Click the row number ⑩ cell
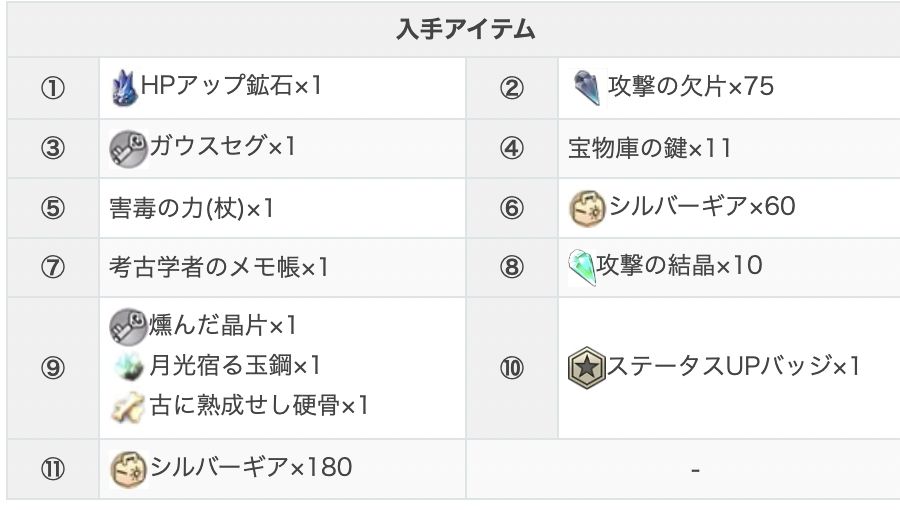Image resolution: width=900 pixels, height=510 pixels. (511, 367)
